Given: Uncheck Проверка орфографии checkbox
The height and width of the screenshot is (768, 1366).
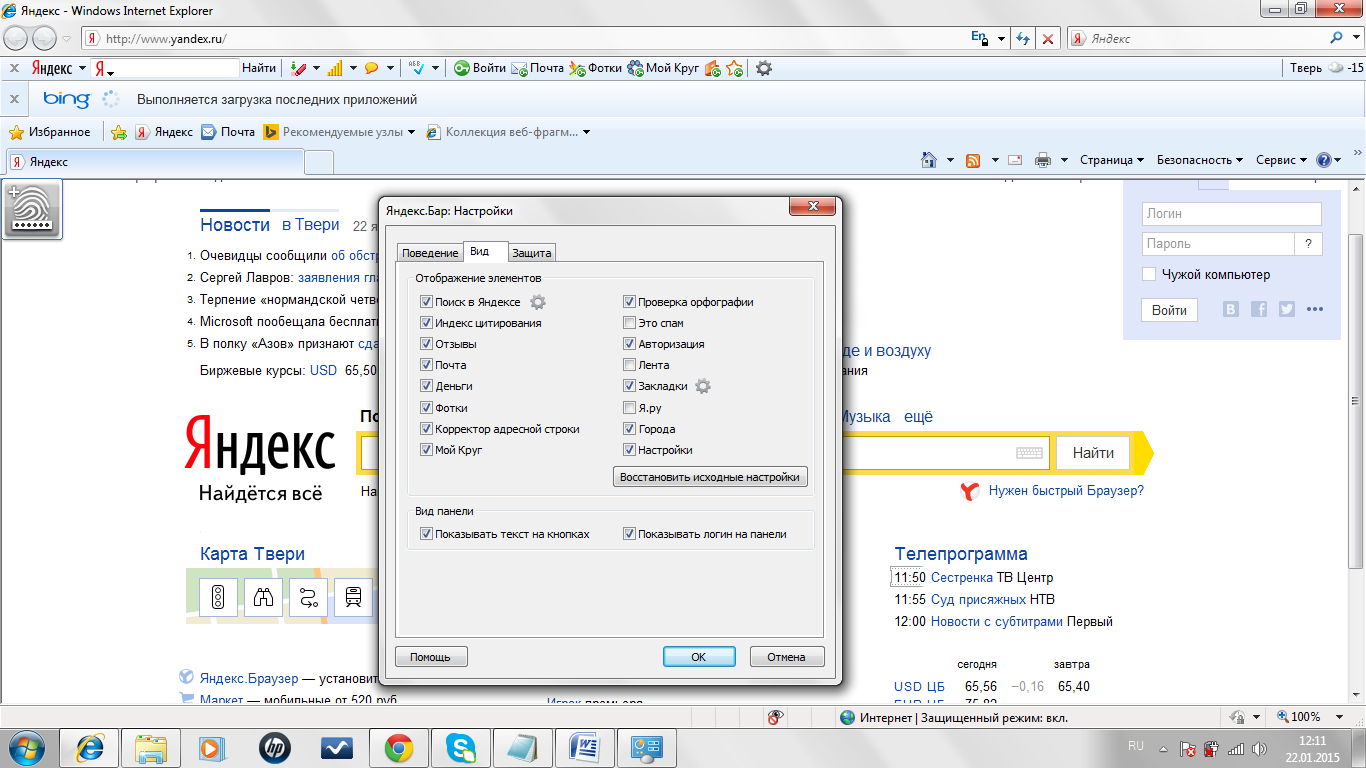Looking at the screenshot, I should click(629, 302).
